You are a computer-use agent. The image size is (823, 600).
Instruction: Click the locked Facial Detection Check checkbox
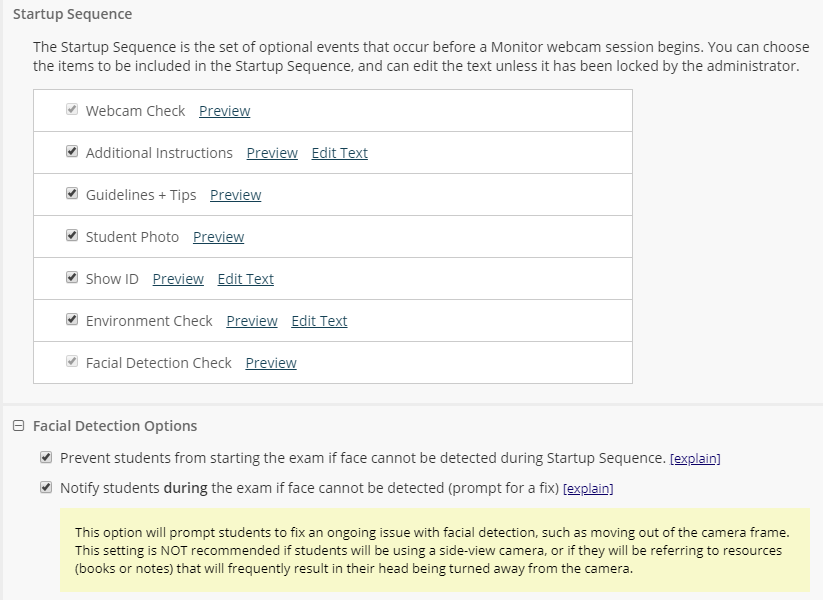tap(72, 362)
